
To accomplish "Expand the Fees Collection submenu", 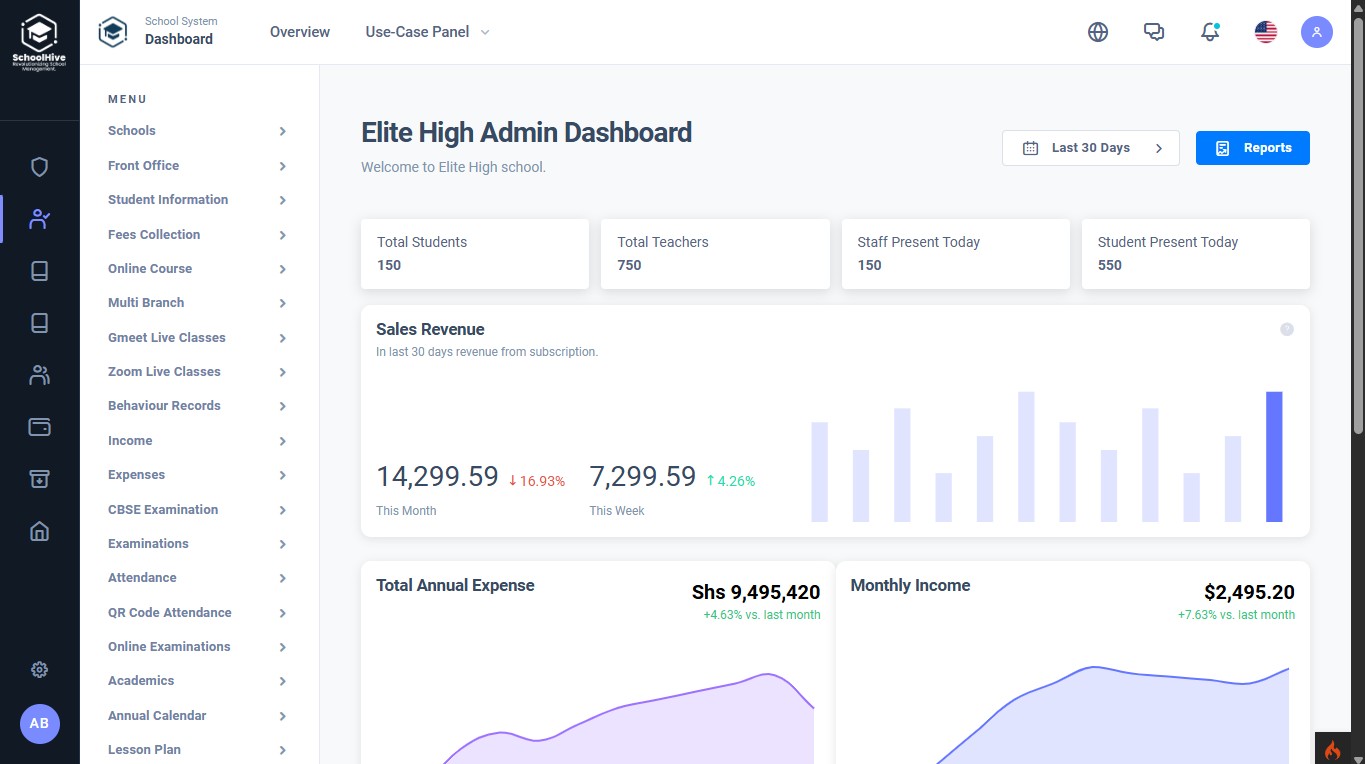I will pyautogui.click(x=197, y=235).
